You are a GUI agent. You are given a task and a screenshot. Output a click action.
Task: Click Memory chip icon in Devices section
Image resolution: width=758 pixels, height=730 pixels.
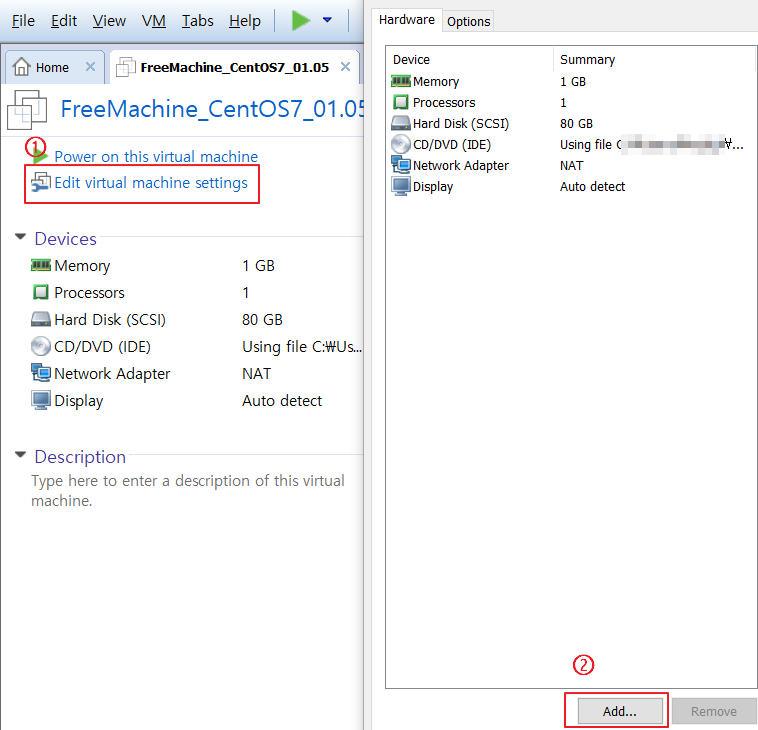click(x=41, y=265)
